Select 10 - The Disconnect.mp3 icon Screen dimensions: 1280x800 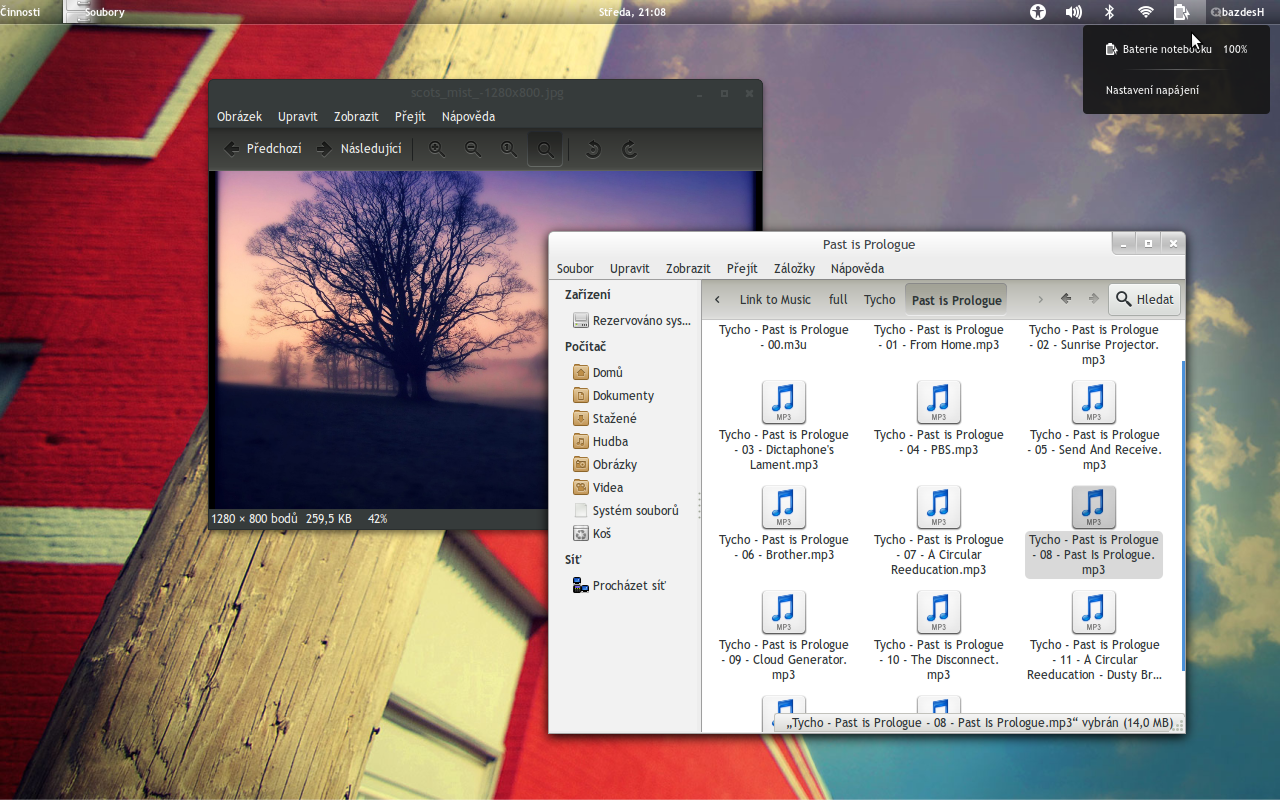[x=938, y=612]
